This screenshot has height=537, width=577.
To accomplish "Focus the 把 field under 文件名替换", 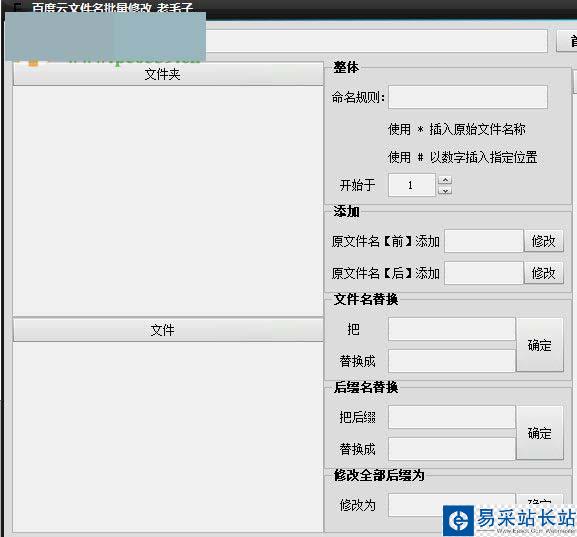I will coord(452,329).
